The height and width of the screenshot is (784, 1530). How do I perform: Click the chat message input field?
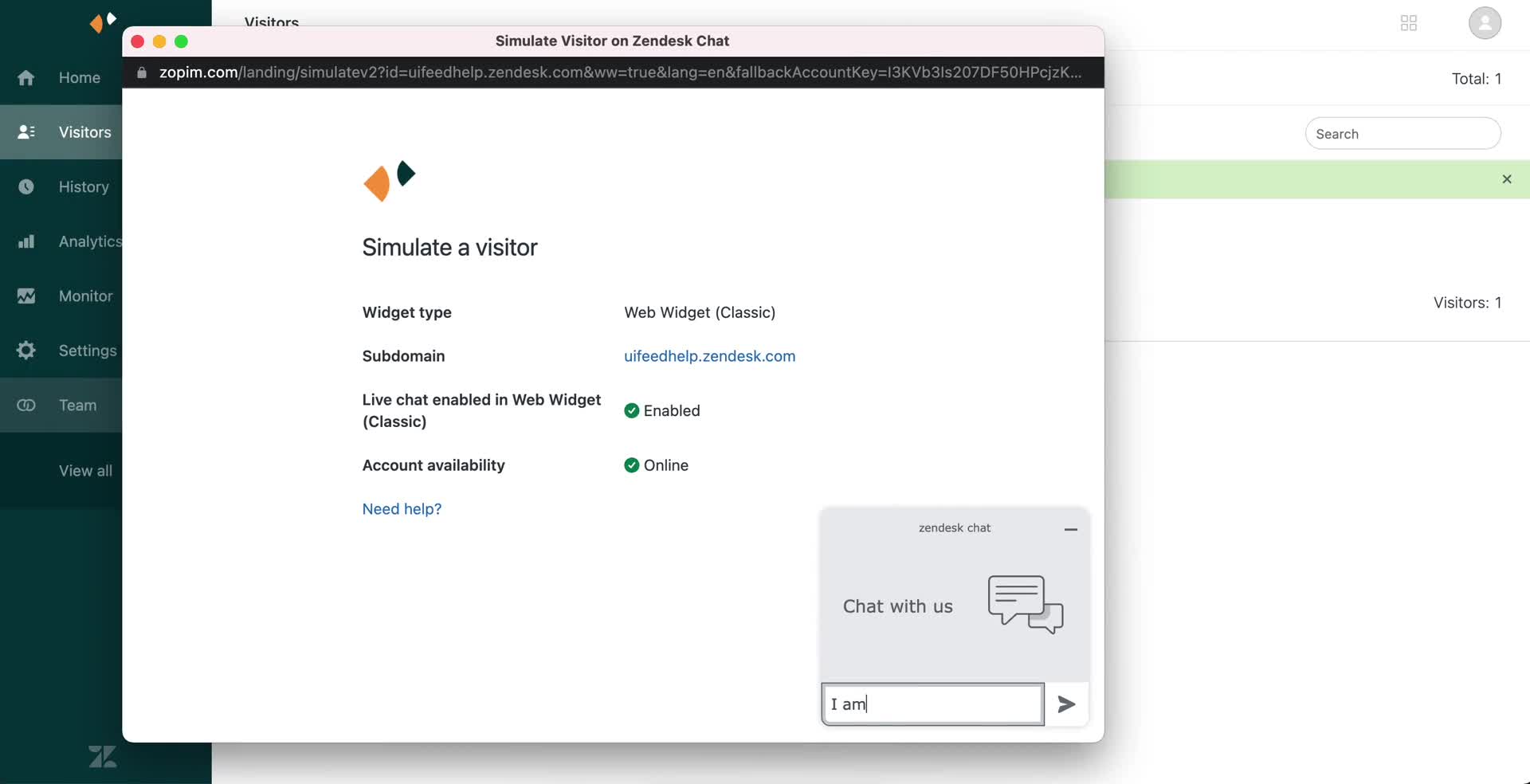[932, 704]
